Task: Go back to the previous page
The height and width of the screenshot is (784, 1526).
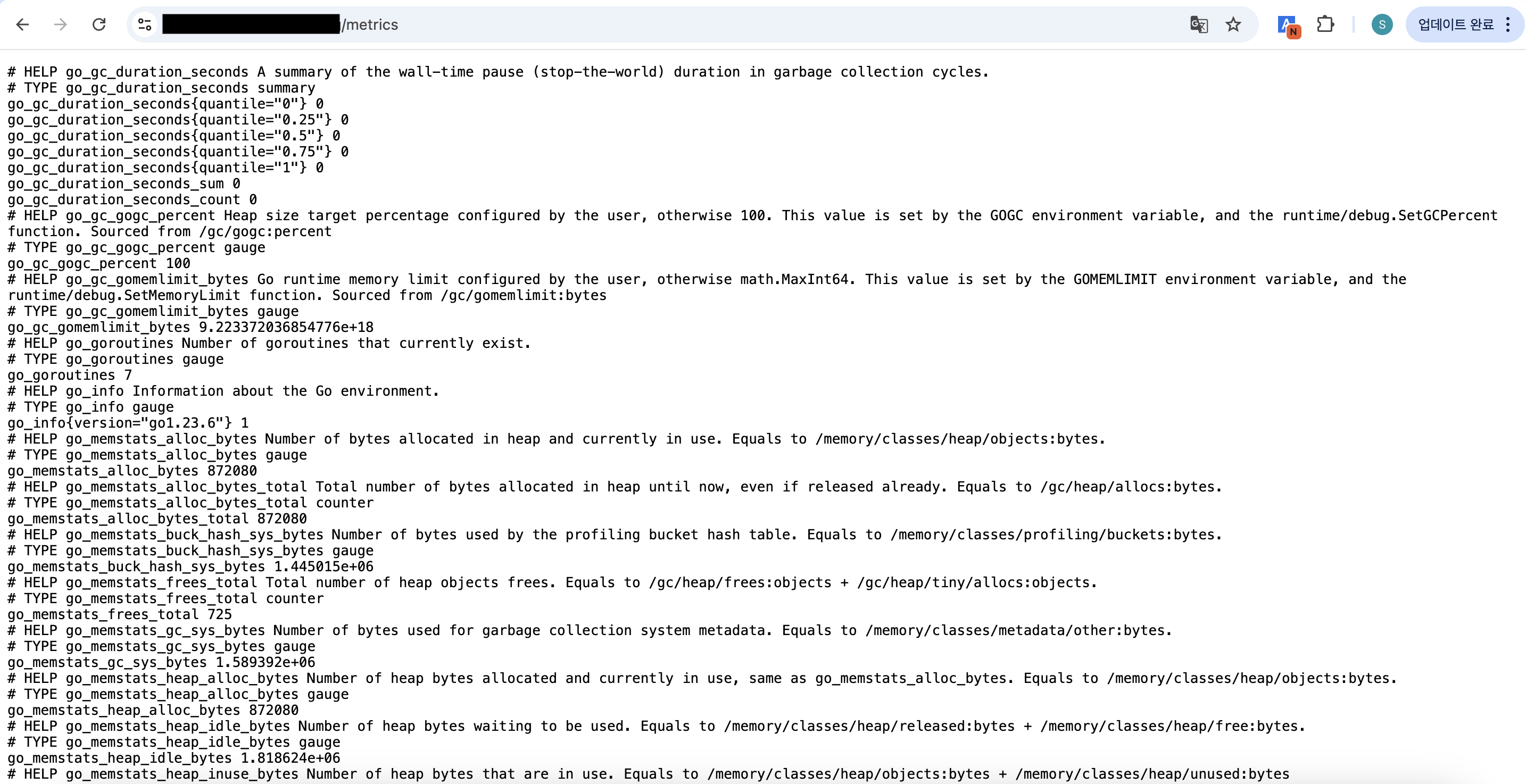Action: [22, 24]
